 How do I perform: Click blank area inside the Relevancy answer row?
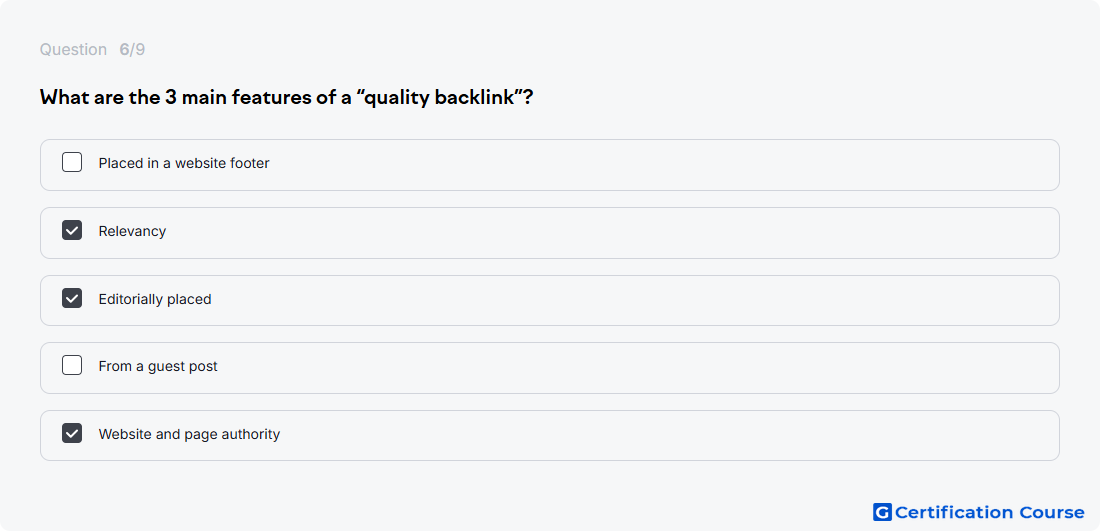pyautogui.click(x=610, y=233)
